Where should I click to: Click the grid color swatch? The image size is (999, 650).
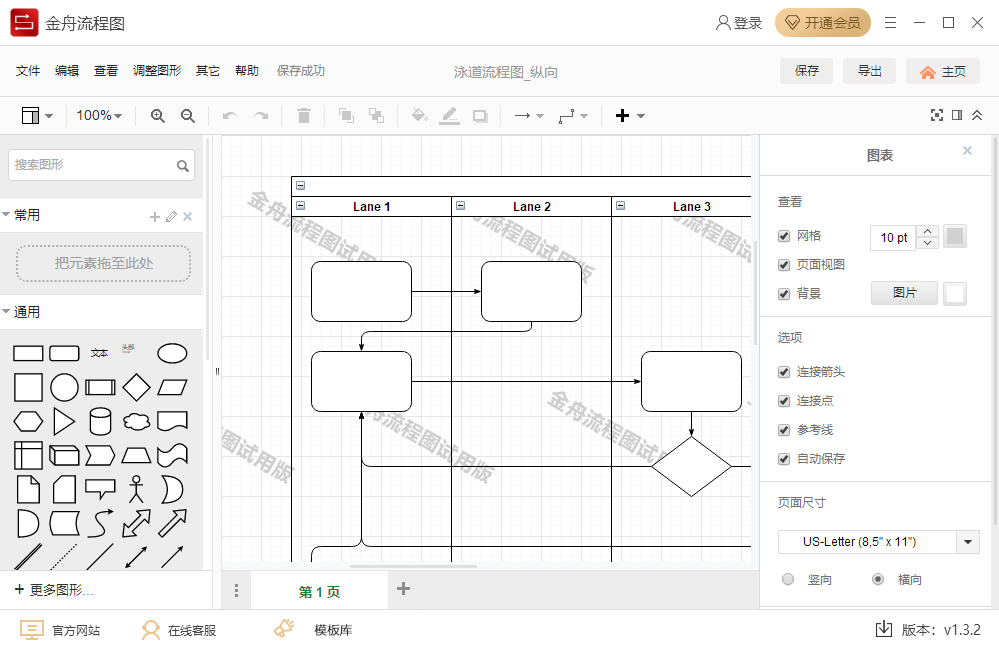955,237
